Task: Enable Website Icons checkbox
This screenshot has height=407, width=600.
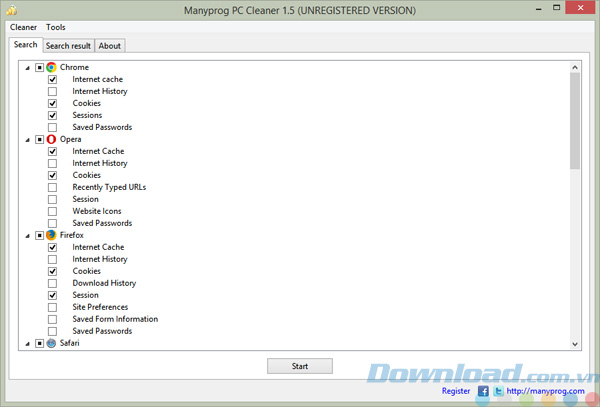Action: (x=52, y=212)
